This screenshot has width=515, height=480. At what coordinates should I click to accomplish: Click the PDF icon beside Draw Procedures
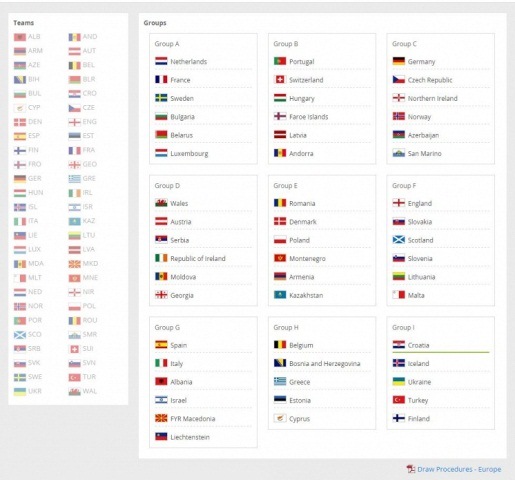(x=411, y=469)
